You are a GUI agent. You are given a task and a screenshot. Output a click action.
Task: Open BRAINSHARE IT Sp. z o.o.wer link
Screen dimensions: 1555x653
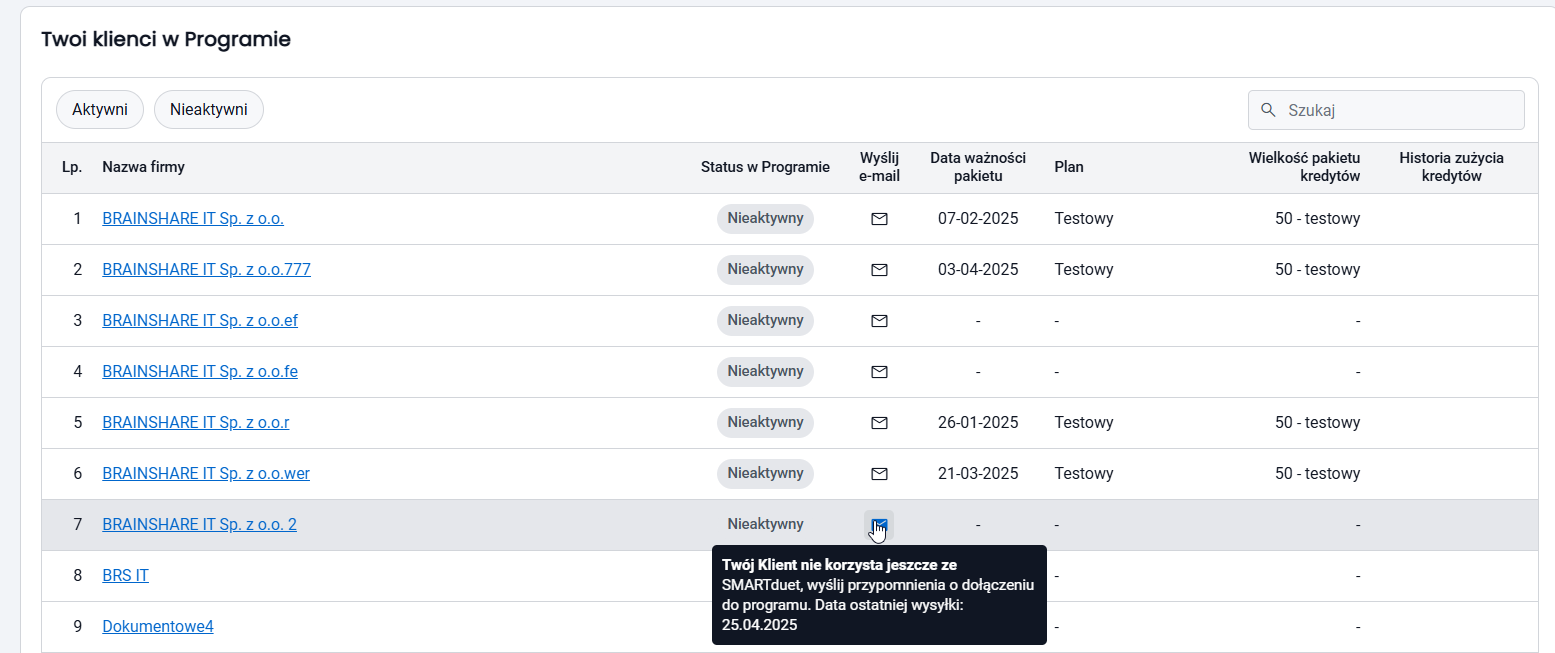coord(206,473)
